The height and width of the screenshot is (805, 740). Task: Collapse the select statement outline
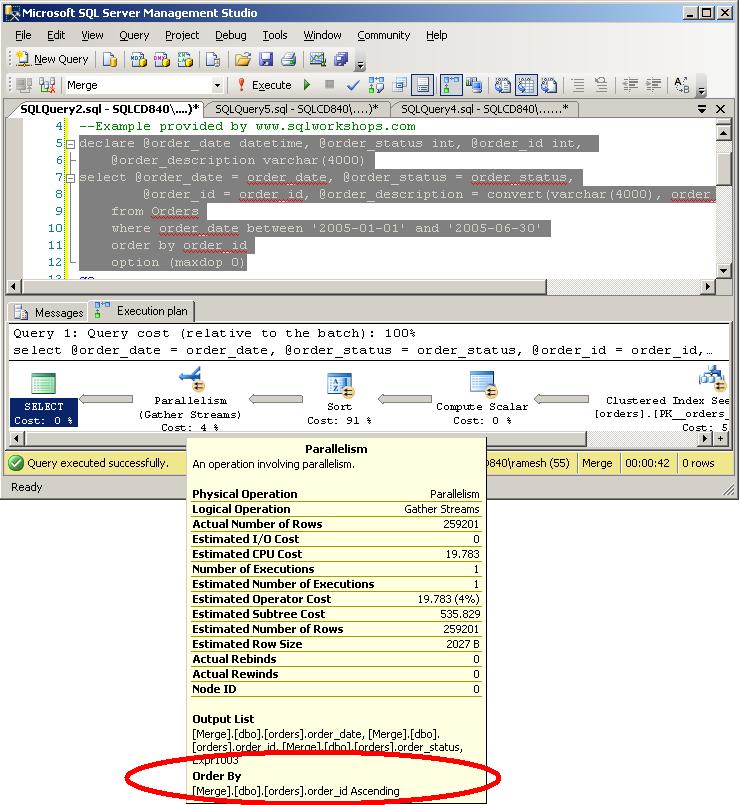click(x=71, y=178)
